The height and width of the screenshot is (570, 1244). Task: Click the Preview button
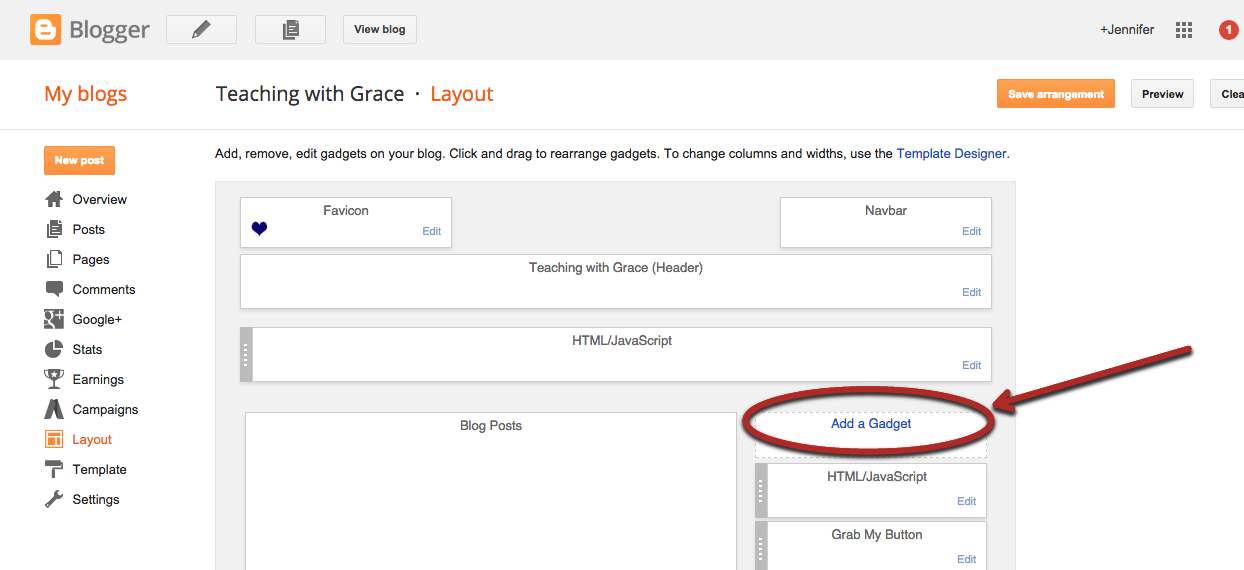1162,94
